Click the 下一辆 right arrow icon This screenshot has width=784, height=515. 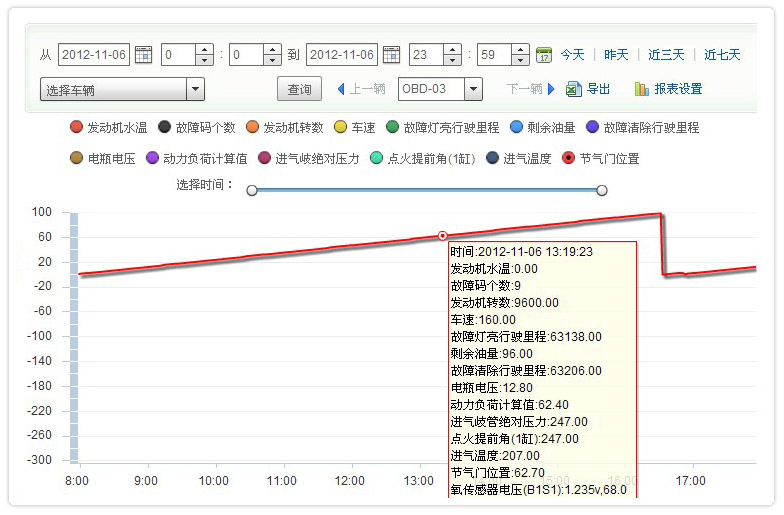click(551, 89)
